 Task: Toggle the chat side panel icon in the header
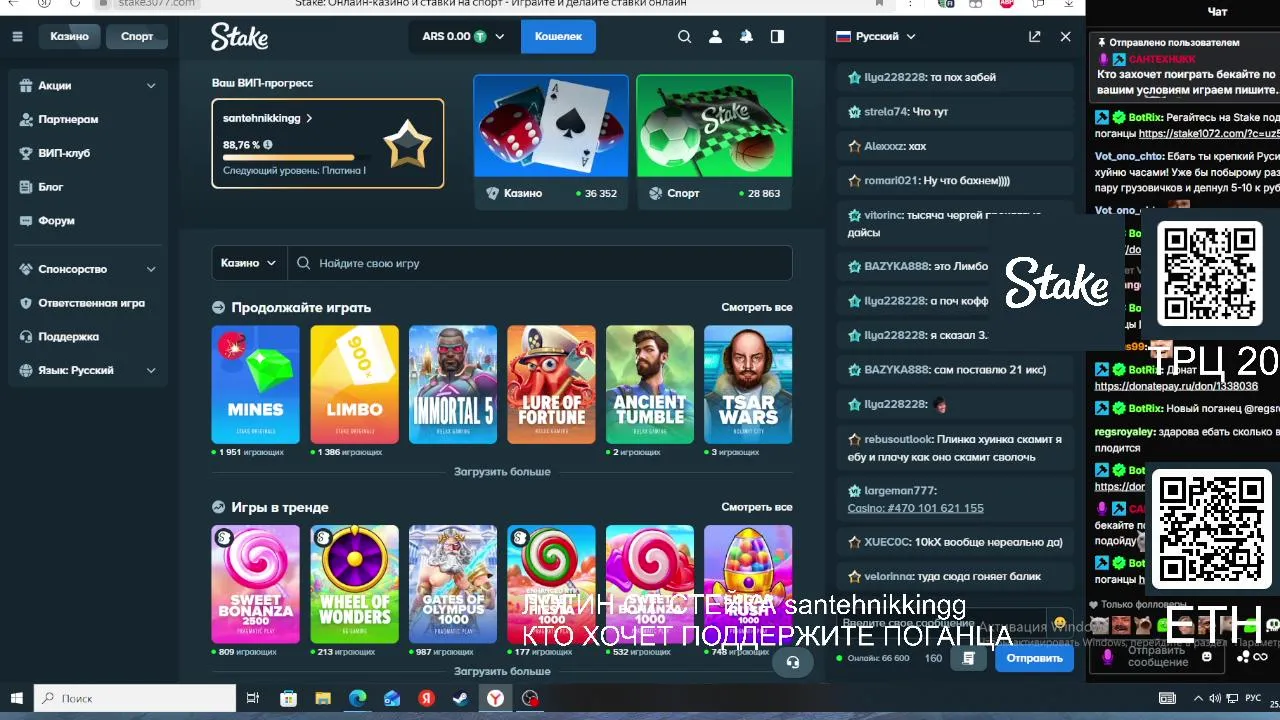(777, 36)
